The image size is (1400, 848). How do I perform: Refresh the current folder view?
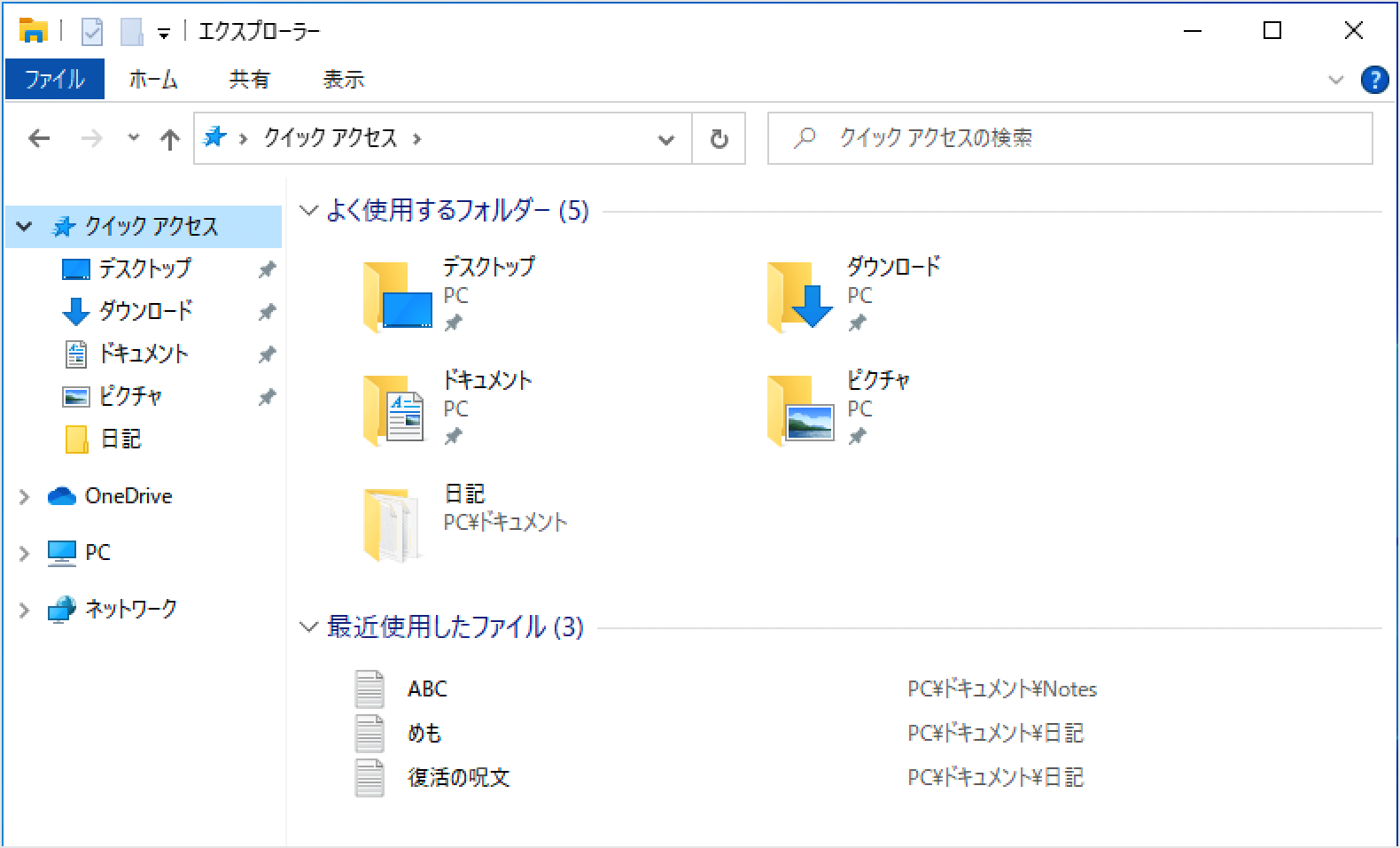click(719, 139)
